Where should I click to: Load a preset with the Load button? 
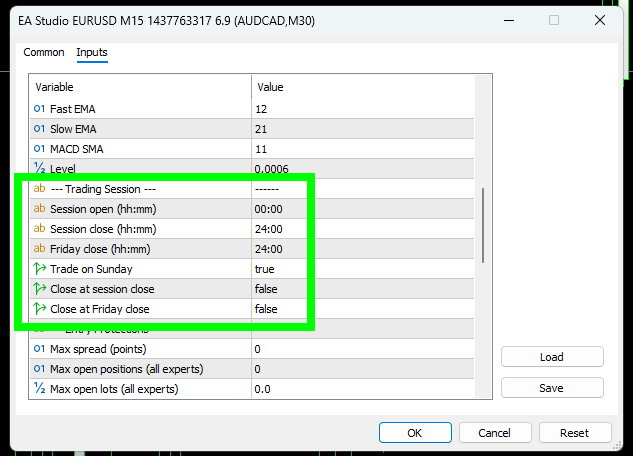[x=552, y=357]
